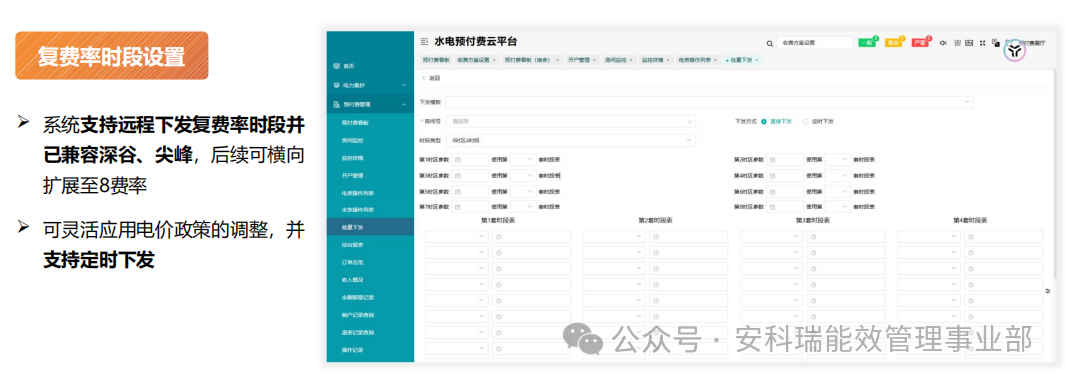Image resolution: width=1066 pixels, height=382 pixels.
Task: Open first-row rate dropdown in 第3套时段表
Action: click(x=772, y=237)
